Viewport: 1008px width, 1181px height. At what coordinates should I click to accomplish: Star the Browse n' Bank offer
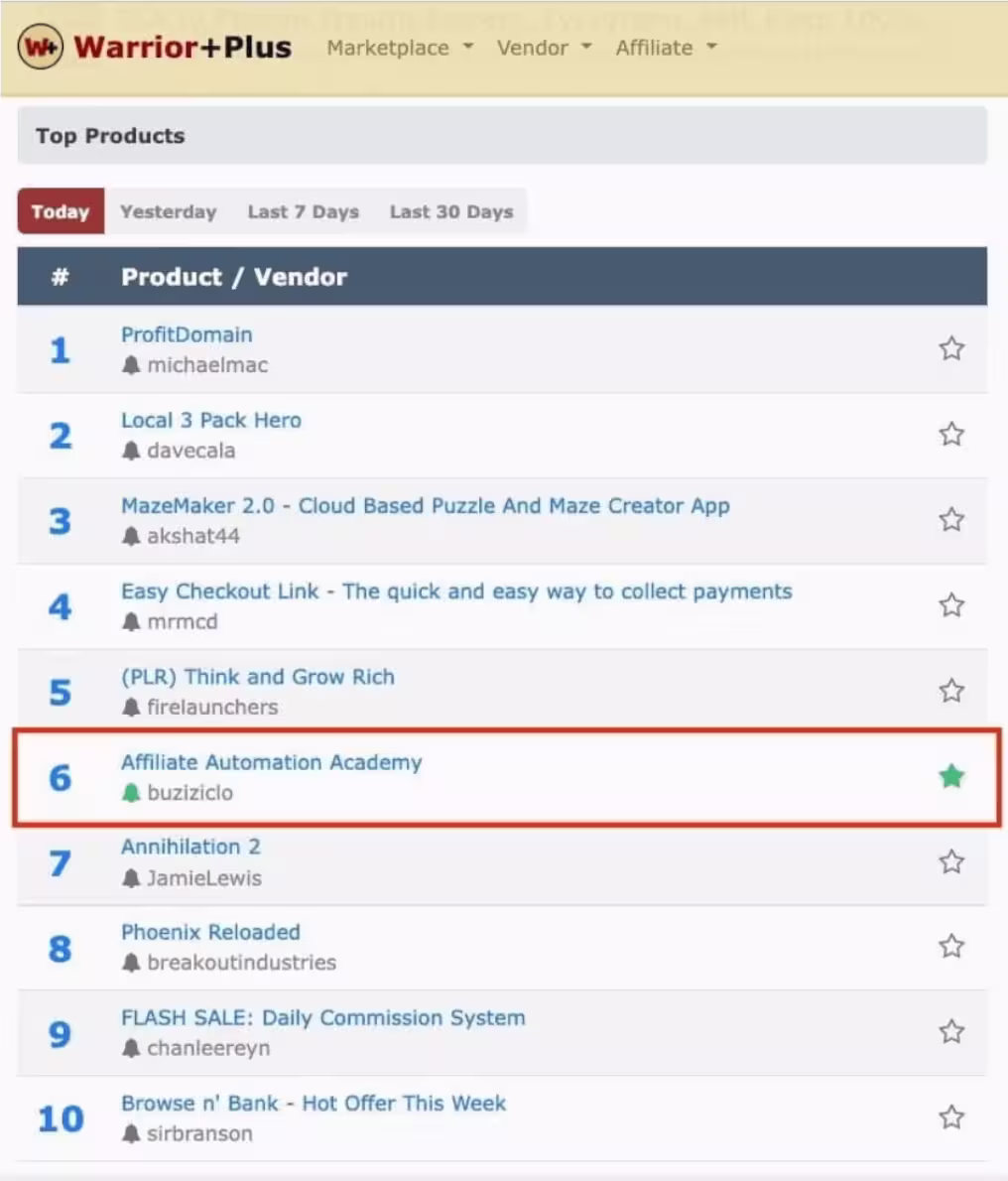pos(951,1116)
